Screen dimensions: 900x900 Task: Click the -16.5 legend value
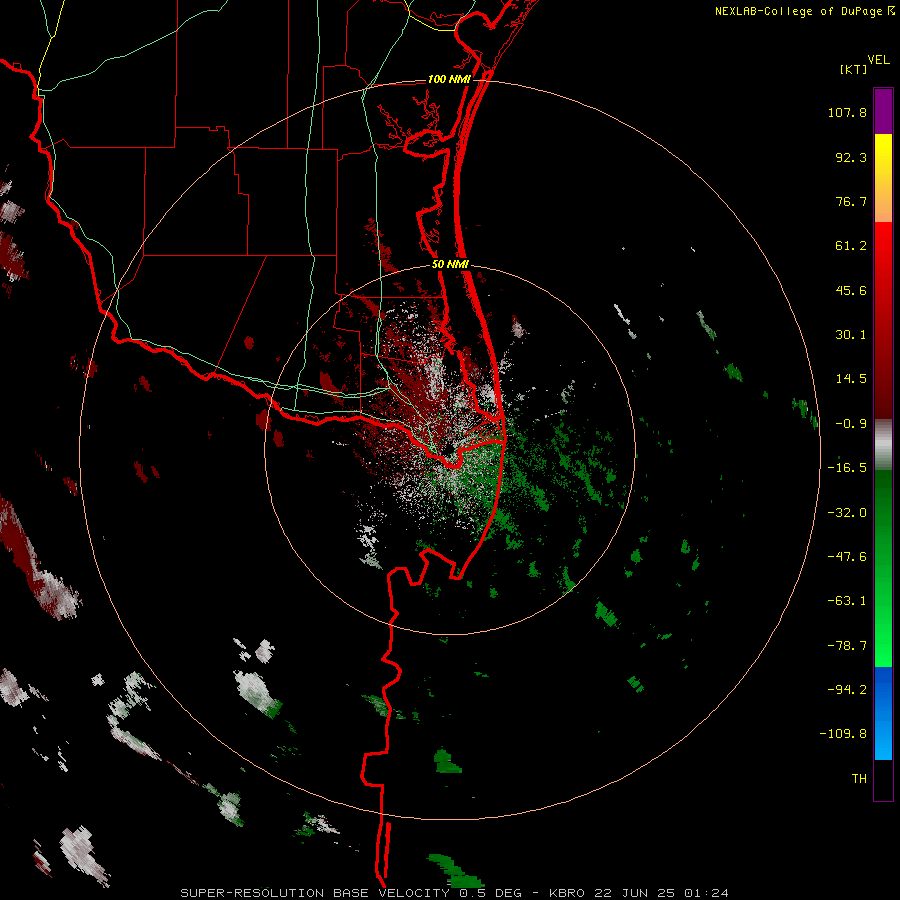click(847, 468)
